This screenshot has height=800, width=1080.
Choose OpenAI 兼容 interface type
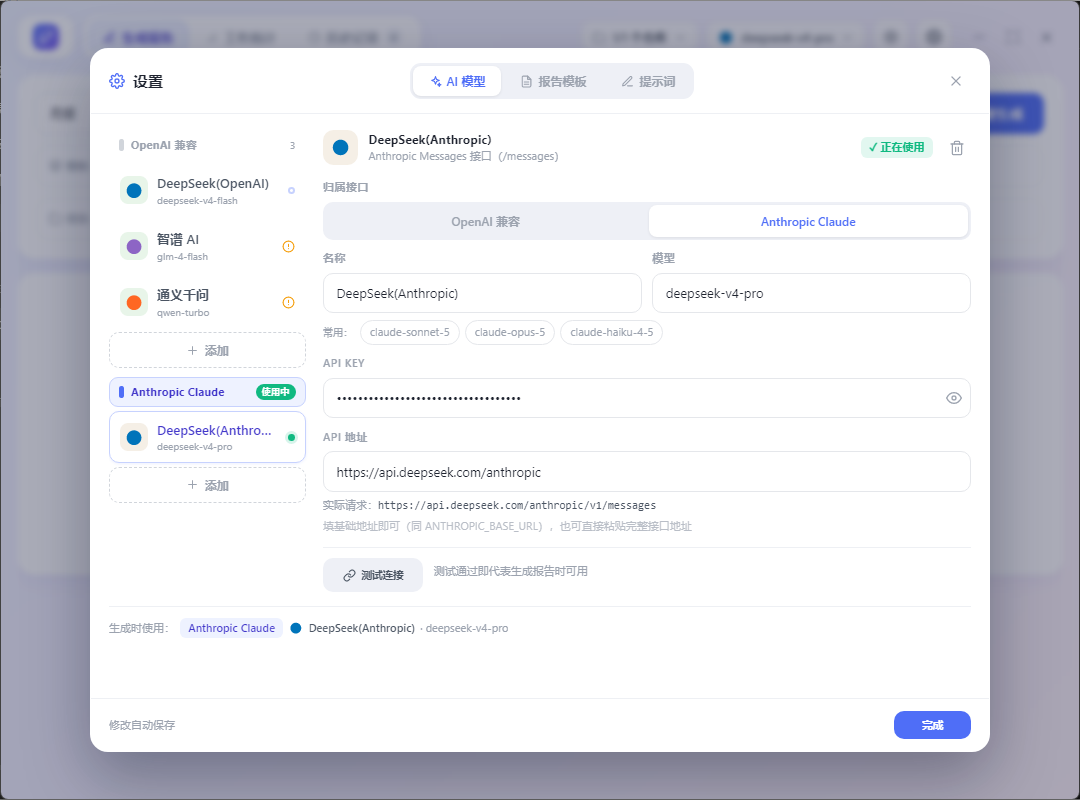coord(486,222)
